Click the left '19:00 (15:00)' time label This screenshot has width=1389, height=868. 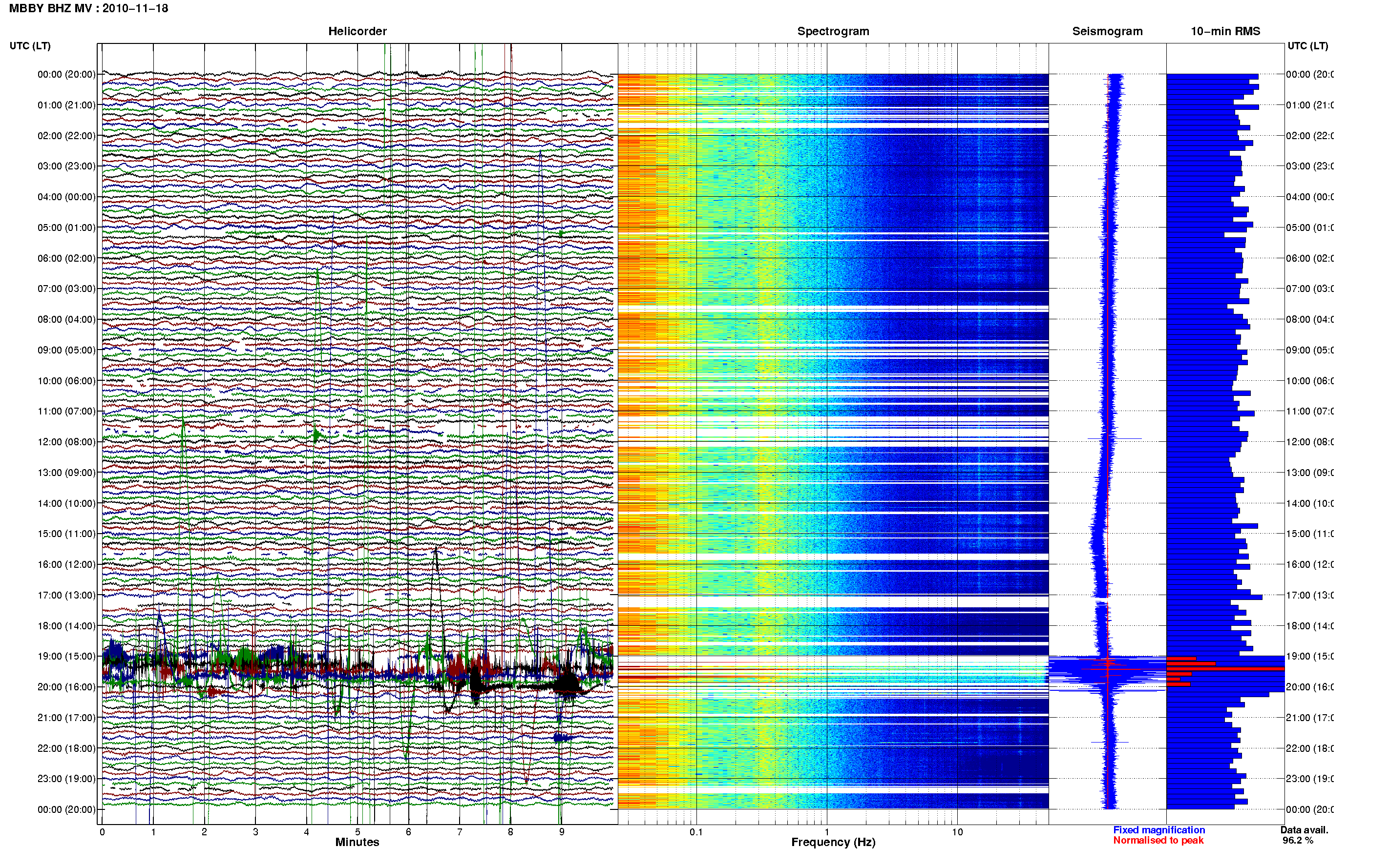(66, 657)
